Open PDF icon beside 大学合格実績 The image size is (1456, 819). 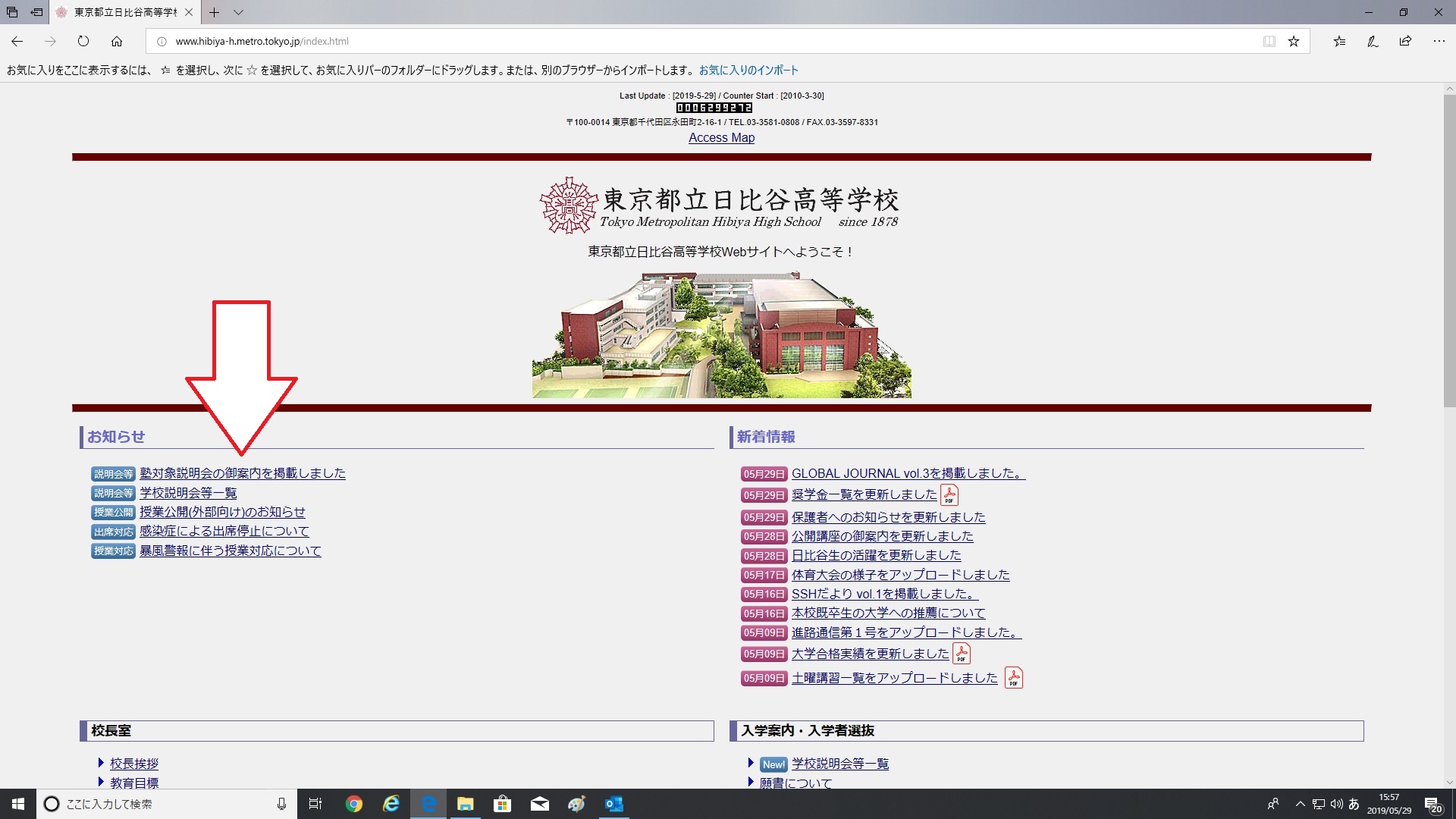tap(962, 654)
